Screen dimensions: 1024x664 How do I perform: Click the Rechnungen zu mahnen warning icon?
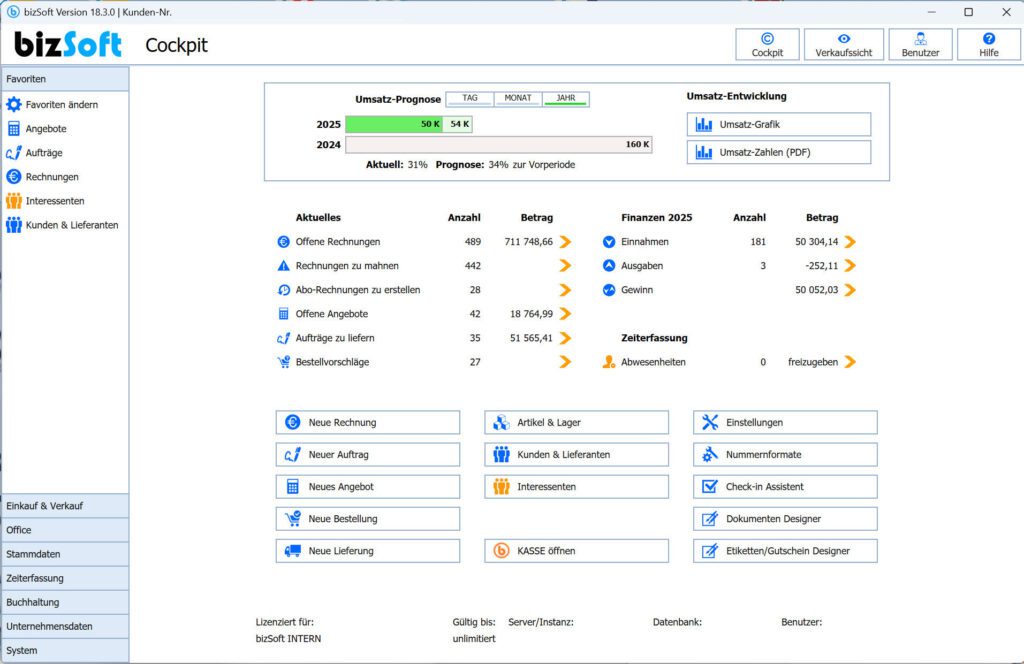283,266
